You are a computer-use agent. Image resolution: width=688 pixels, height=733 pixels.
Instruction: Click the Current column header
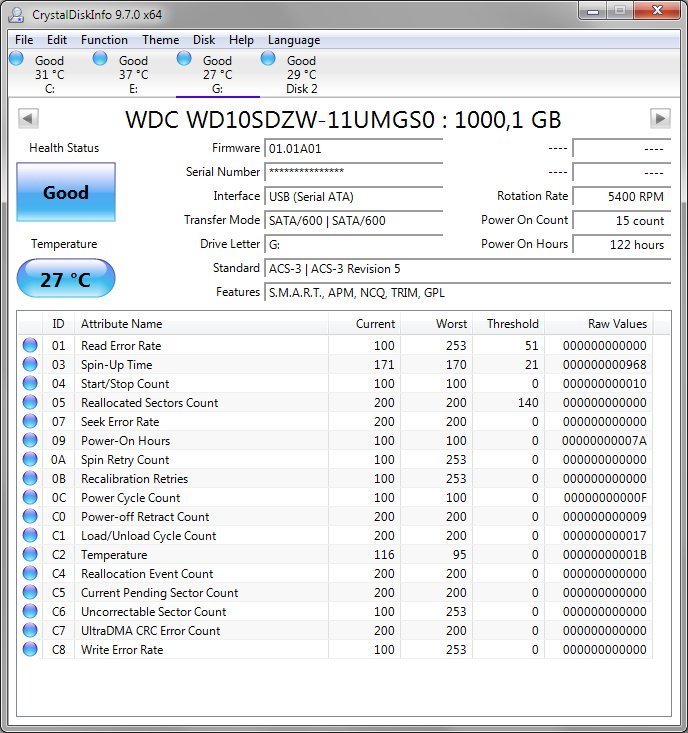coord(364,323)
